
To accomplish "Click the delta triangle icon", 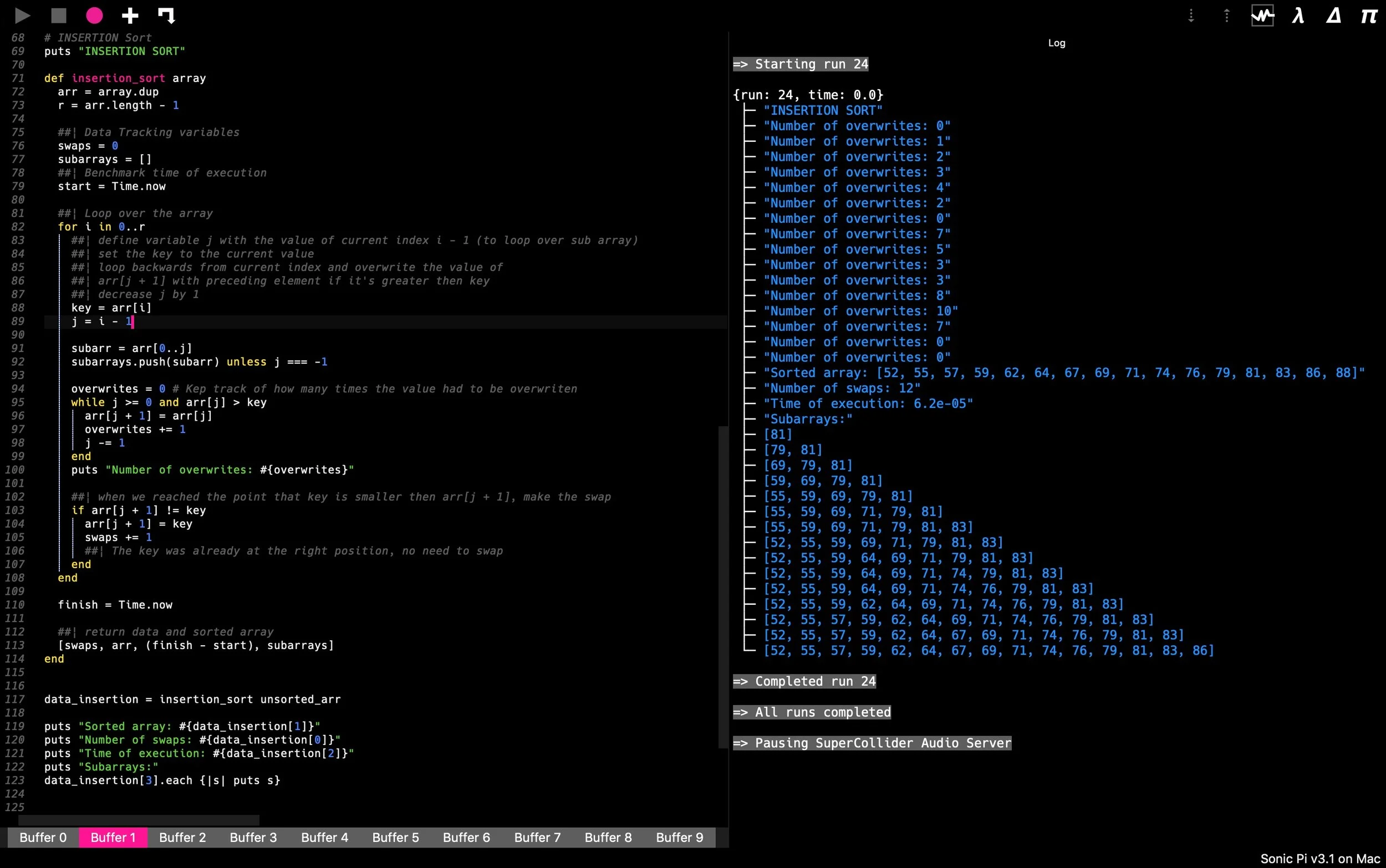I will click(x=1333, y=16).
